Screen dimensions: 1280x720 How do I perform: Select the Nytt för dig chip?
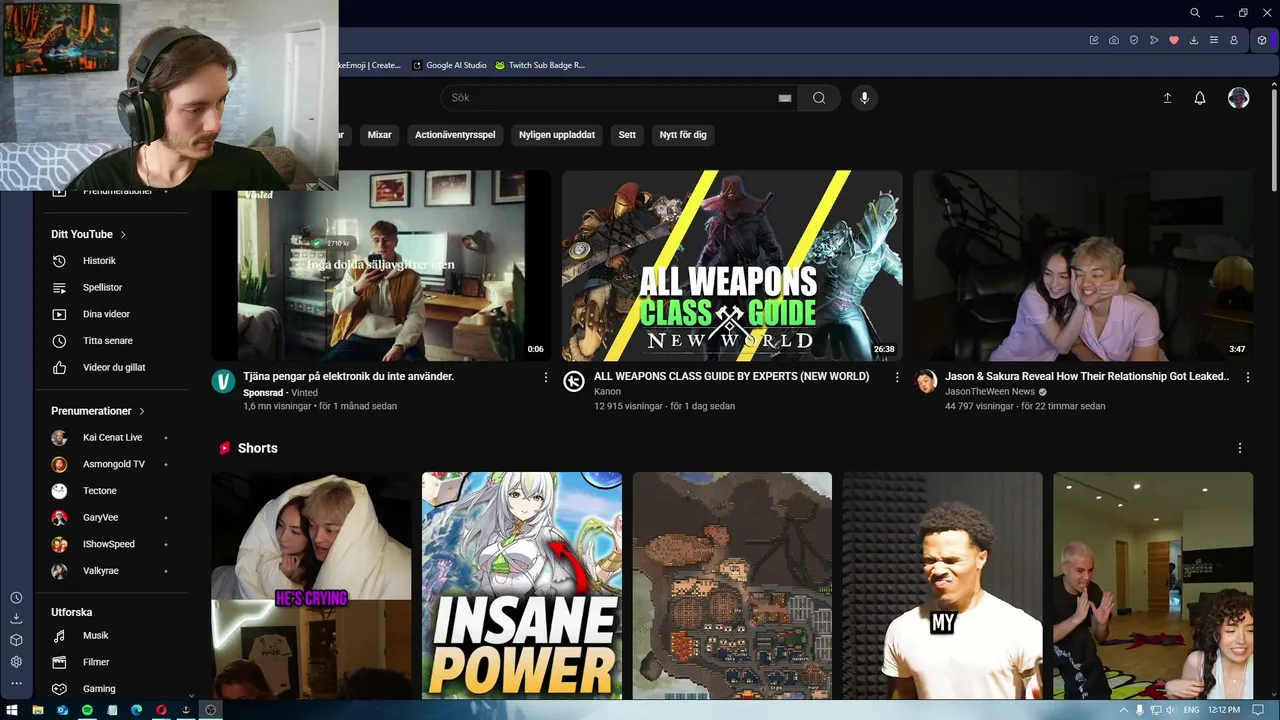point(683,135)
